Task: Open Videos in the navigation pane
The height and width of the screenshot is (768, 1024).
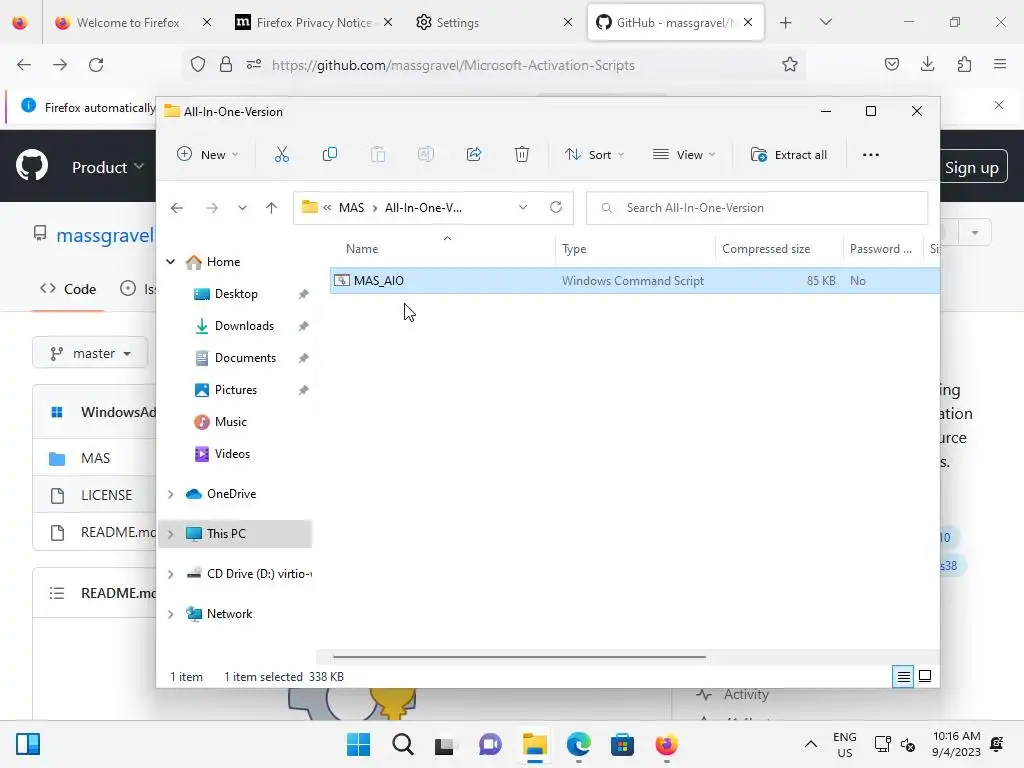Action: [232, 454]
